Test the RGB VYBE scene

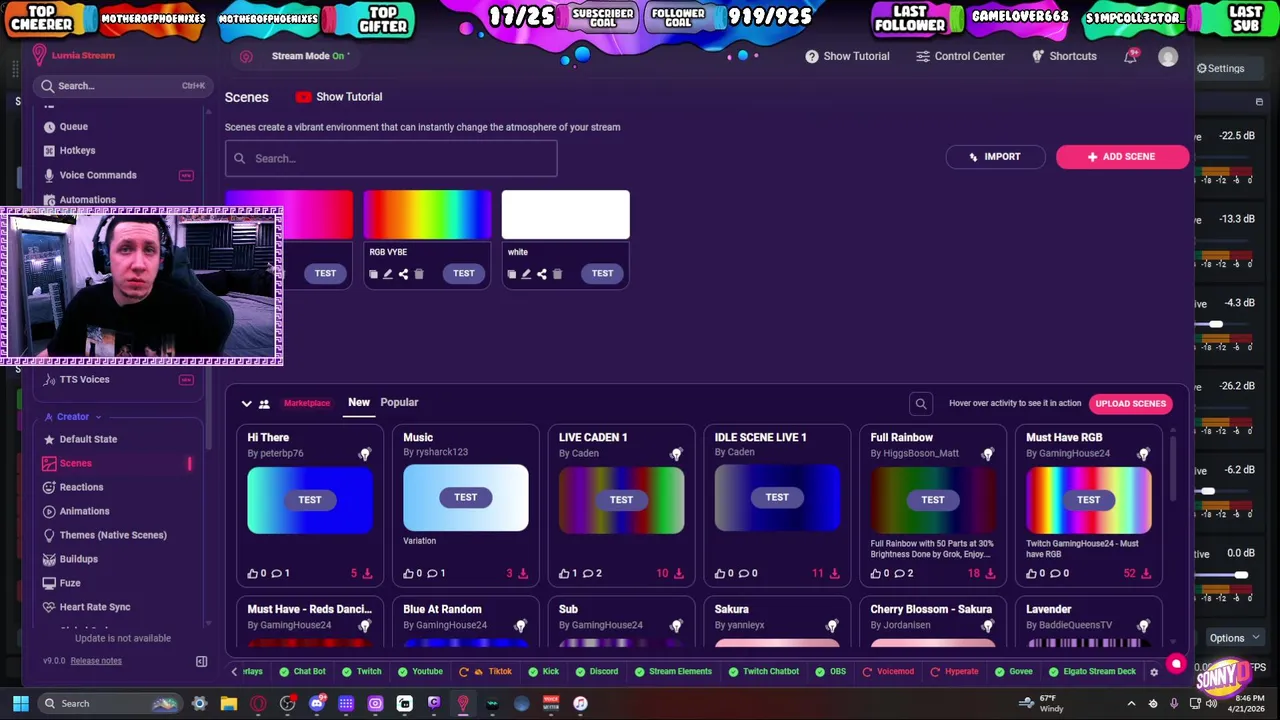463,274
